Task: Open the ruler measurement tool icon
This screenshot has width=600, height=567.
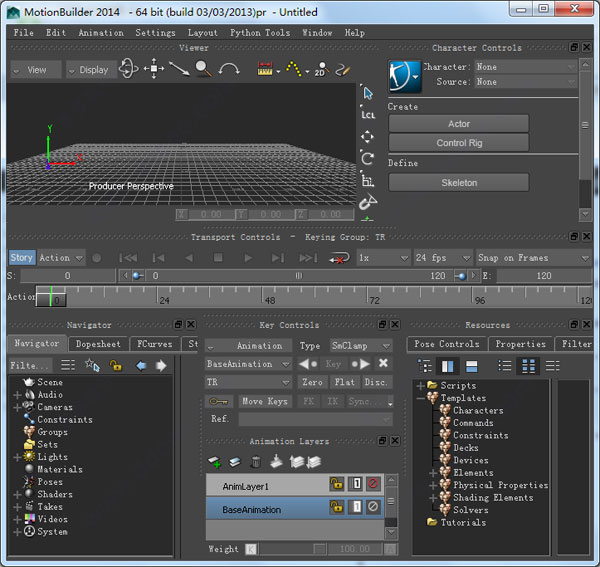Action: point(265,68)
